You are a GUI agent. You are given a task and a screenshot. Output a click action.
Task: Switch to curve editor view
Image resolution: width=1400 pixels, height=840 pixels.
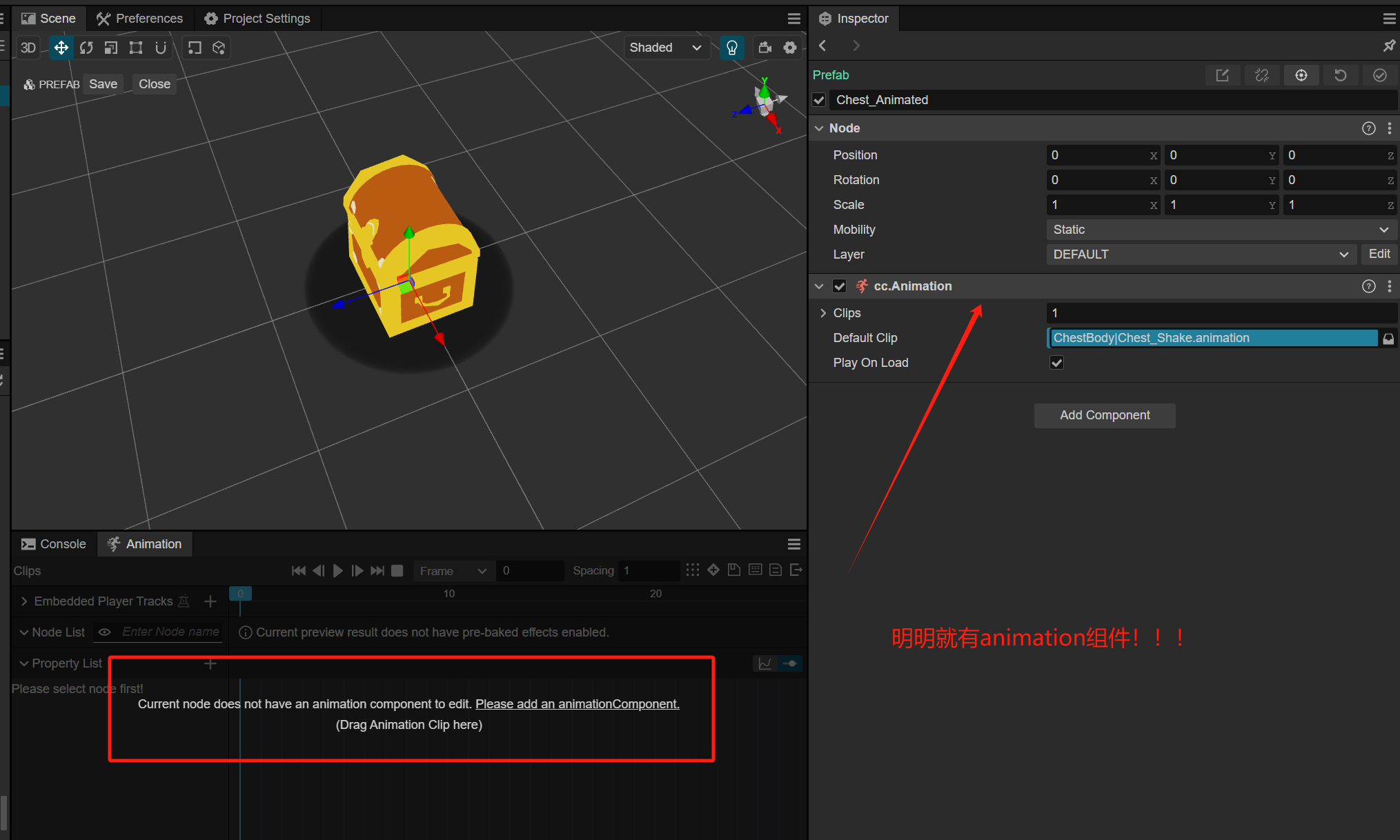point(765,663)
